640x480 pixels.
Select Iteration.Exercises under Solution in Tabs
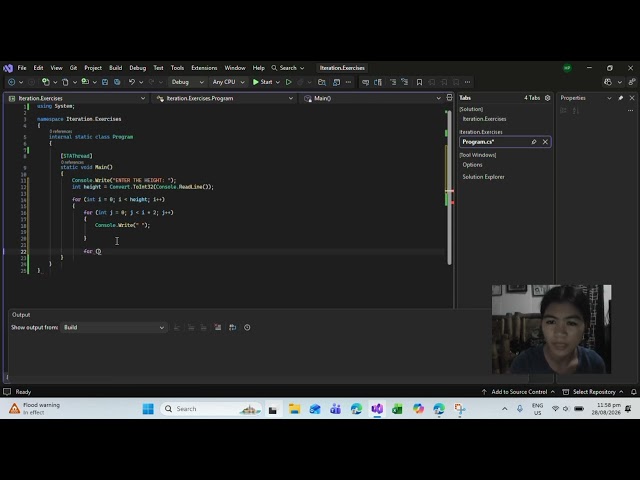coord(484,119)
